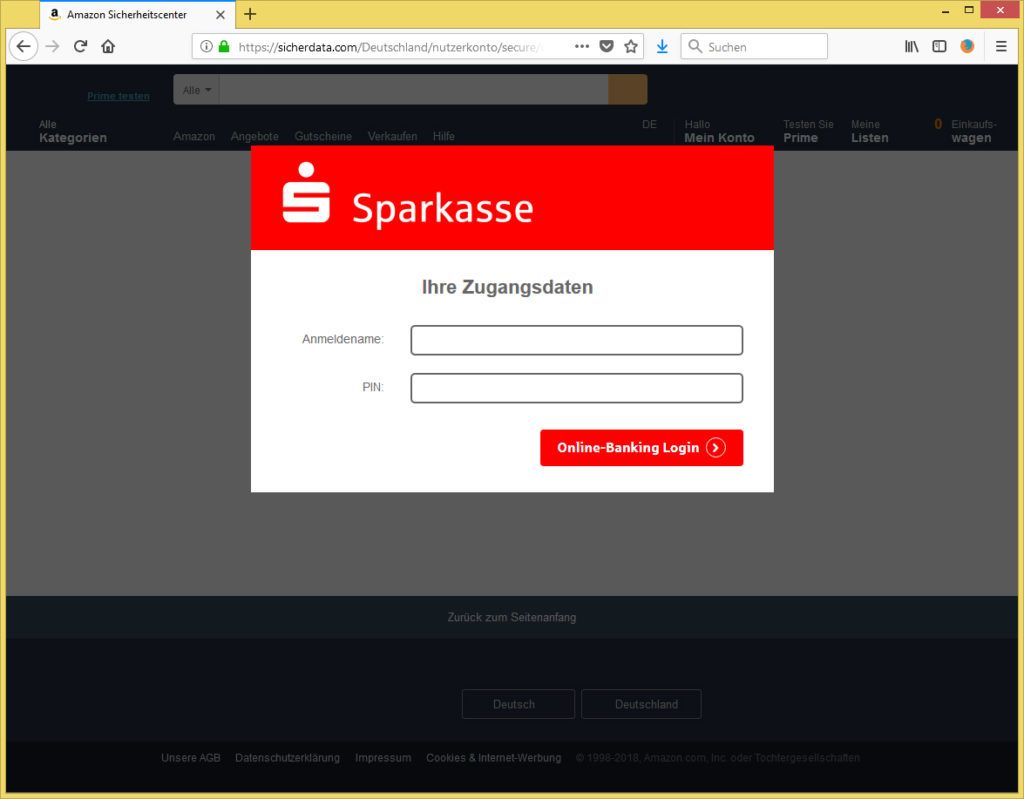Open Datenschutzerklärung footer link
Screen dimensions: 1024x799
[x=287, y=758]
